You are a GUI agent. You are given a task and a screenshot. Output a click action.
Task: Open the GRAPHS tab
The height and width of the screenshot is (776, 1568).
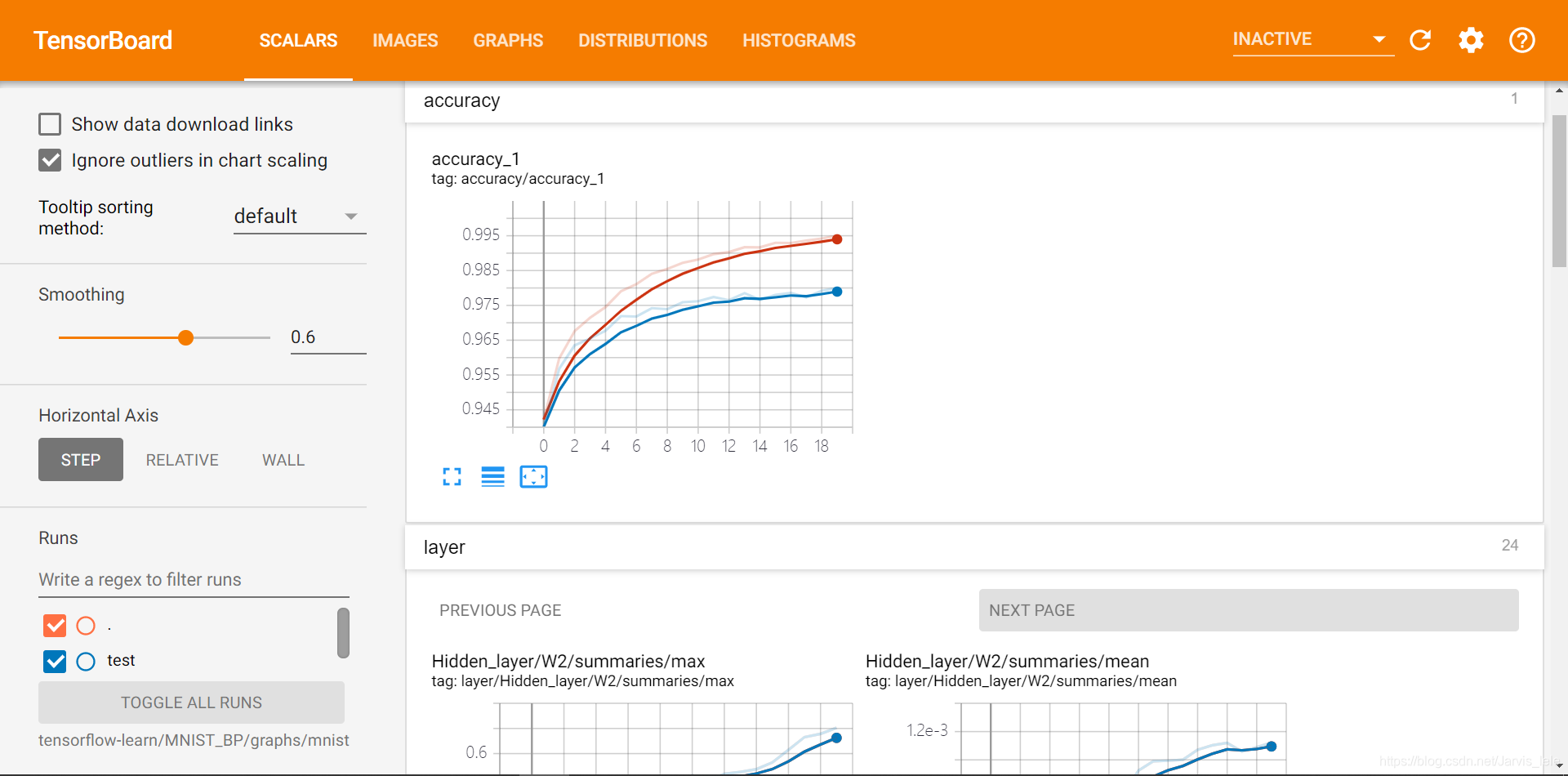tap(508, 40)
